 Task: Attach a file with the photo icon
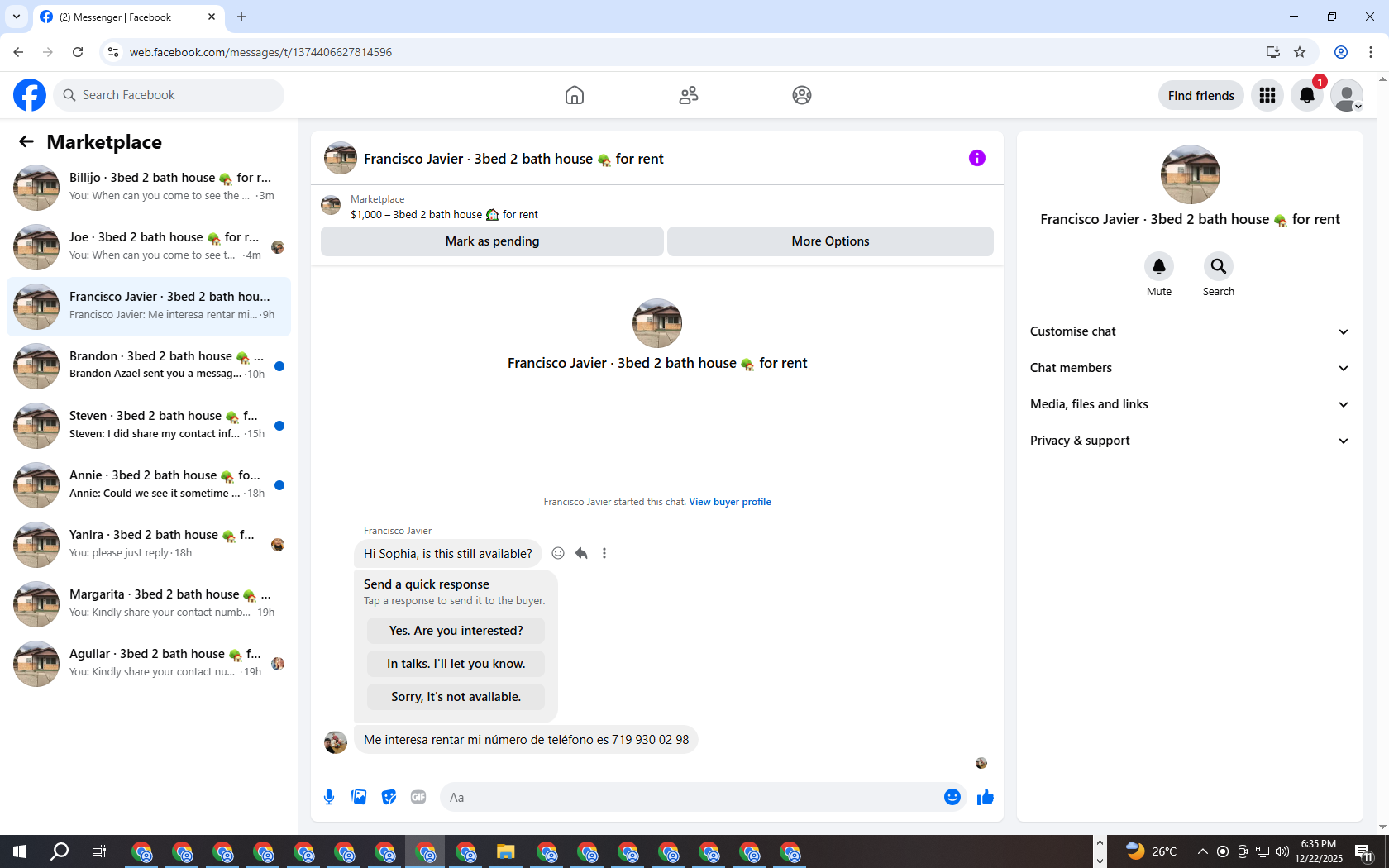tap(359, 797)
